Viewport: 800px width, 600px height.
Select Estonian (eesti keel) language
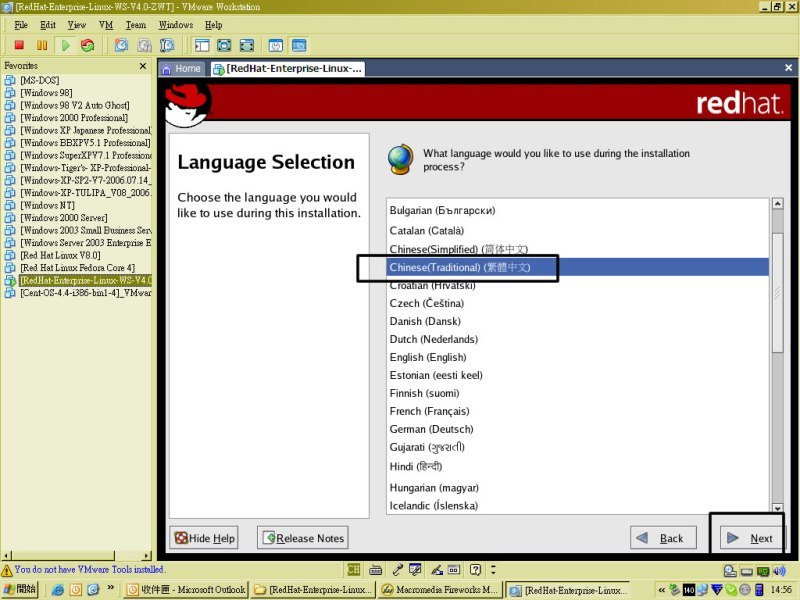577,375
